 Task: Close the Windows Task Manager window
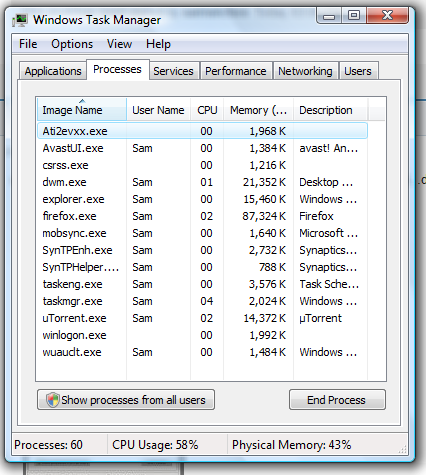(387, 15)
